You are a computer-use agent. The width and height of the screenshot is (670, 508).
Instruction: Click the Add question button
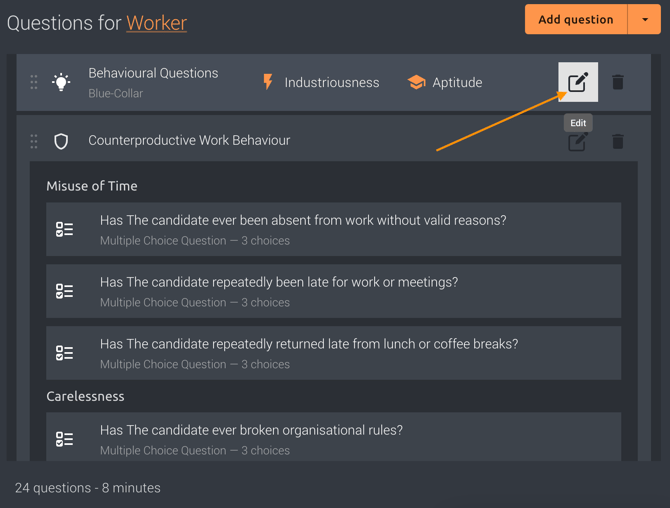pos(576,19)
